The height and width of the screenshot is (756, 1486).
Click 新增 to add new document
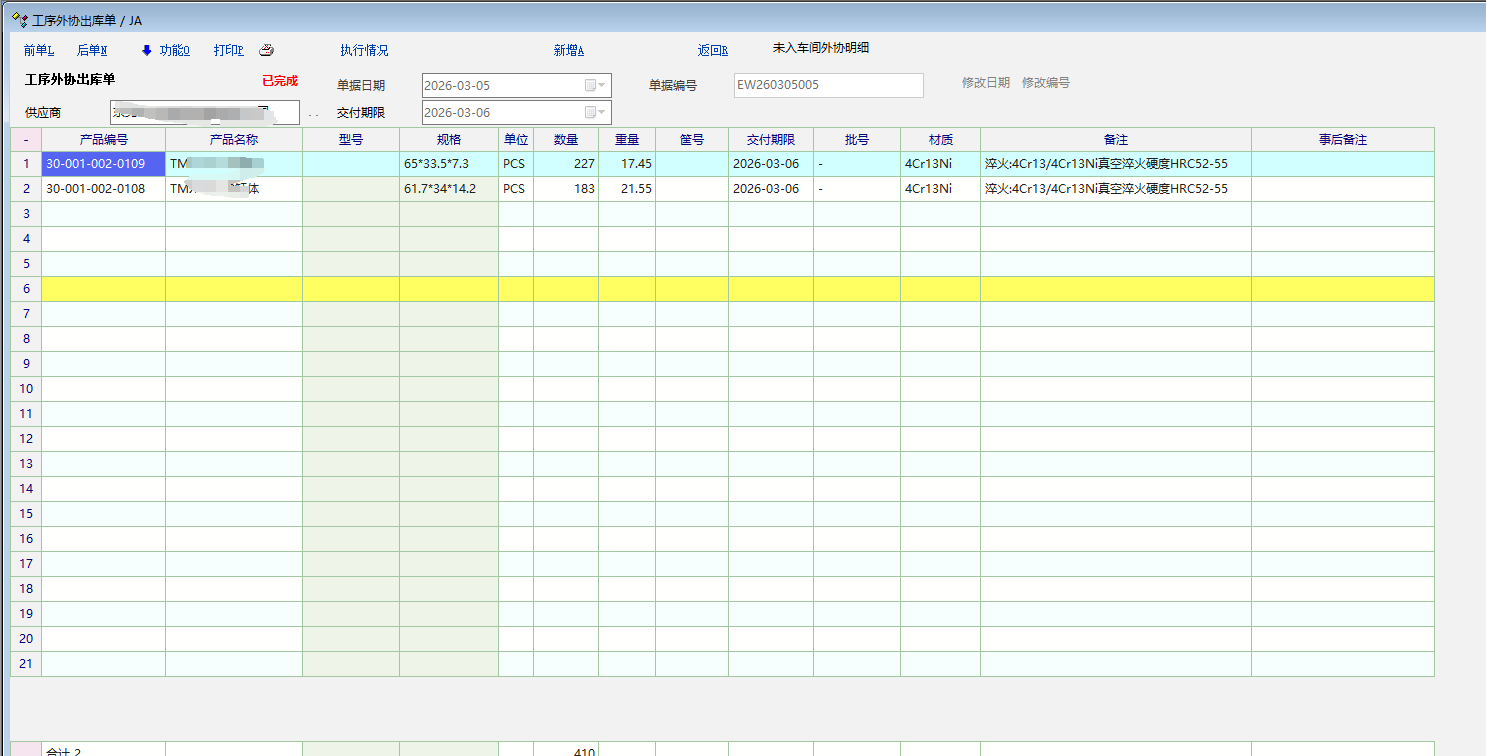568,50
